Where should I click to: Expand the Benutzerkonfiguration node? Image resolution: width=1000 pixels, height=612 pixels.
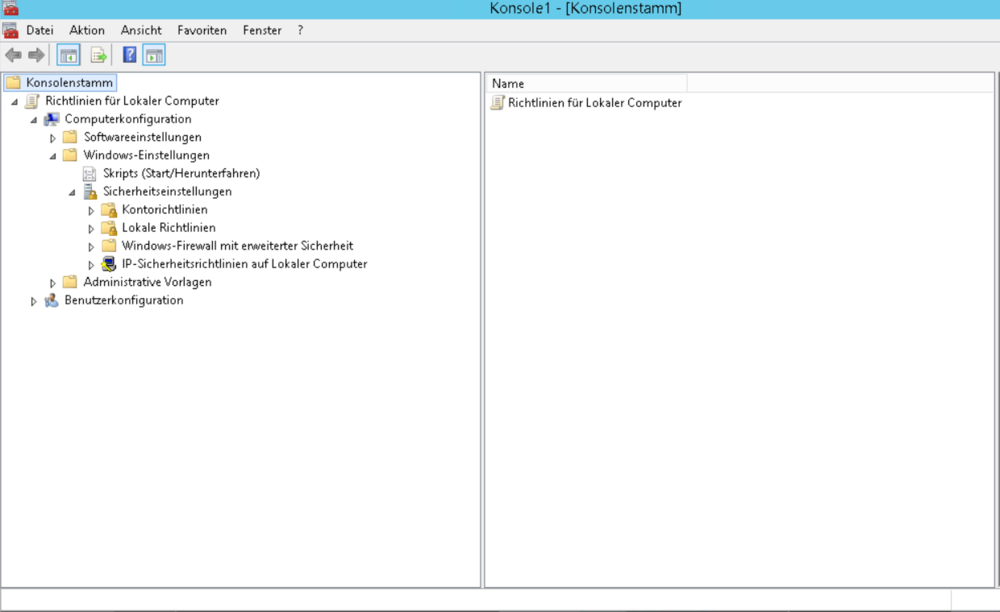pyautogui.click(x=34, y=301)
